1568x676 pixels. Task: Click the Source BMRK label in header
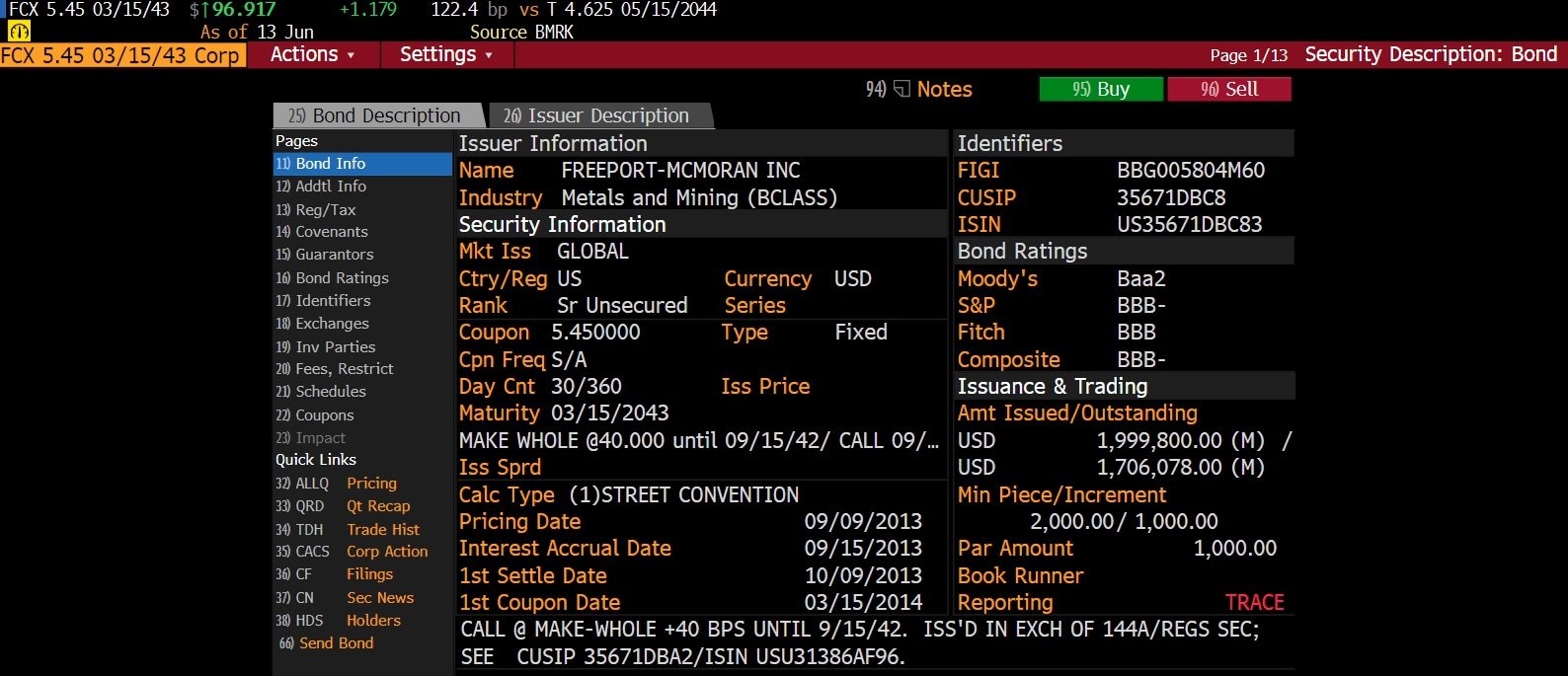pyautogui.click(x=521, y=33)
